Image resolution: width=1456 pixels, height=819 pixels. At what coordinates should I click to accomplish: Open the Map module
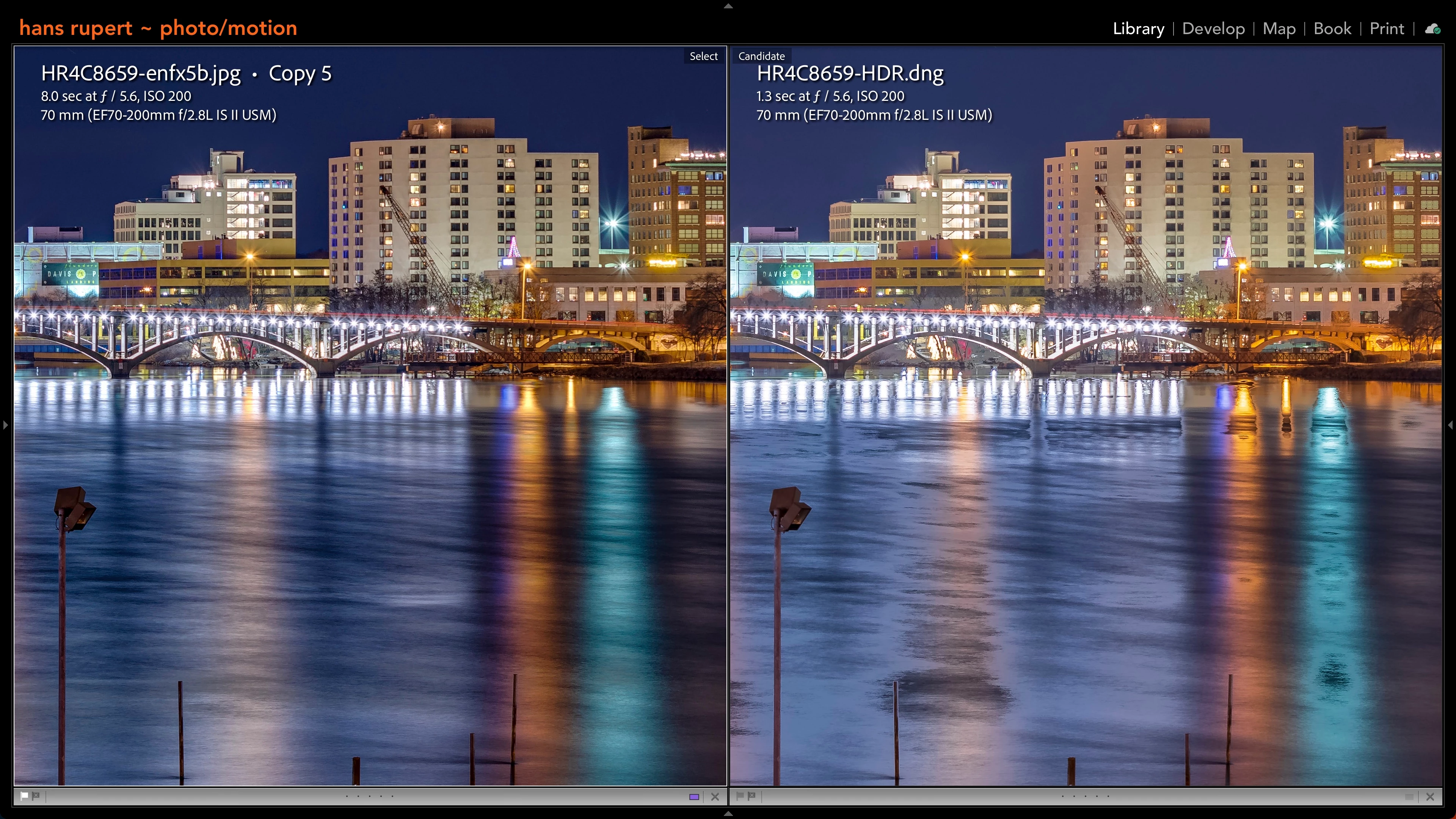click(x=1279, y=29)
